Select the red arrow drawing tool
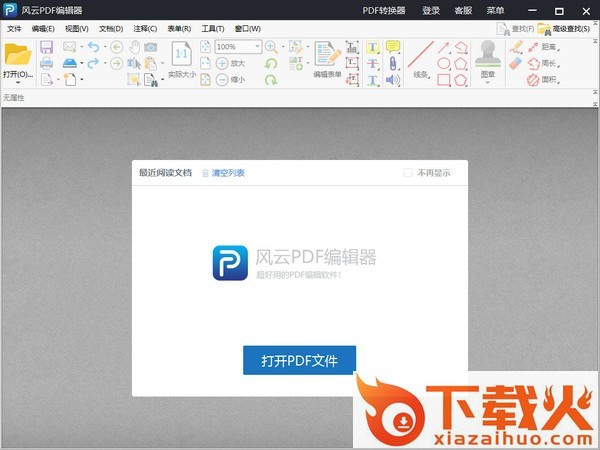 [x=443, y=47]
